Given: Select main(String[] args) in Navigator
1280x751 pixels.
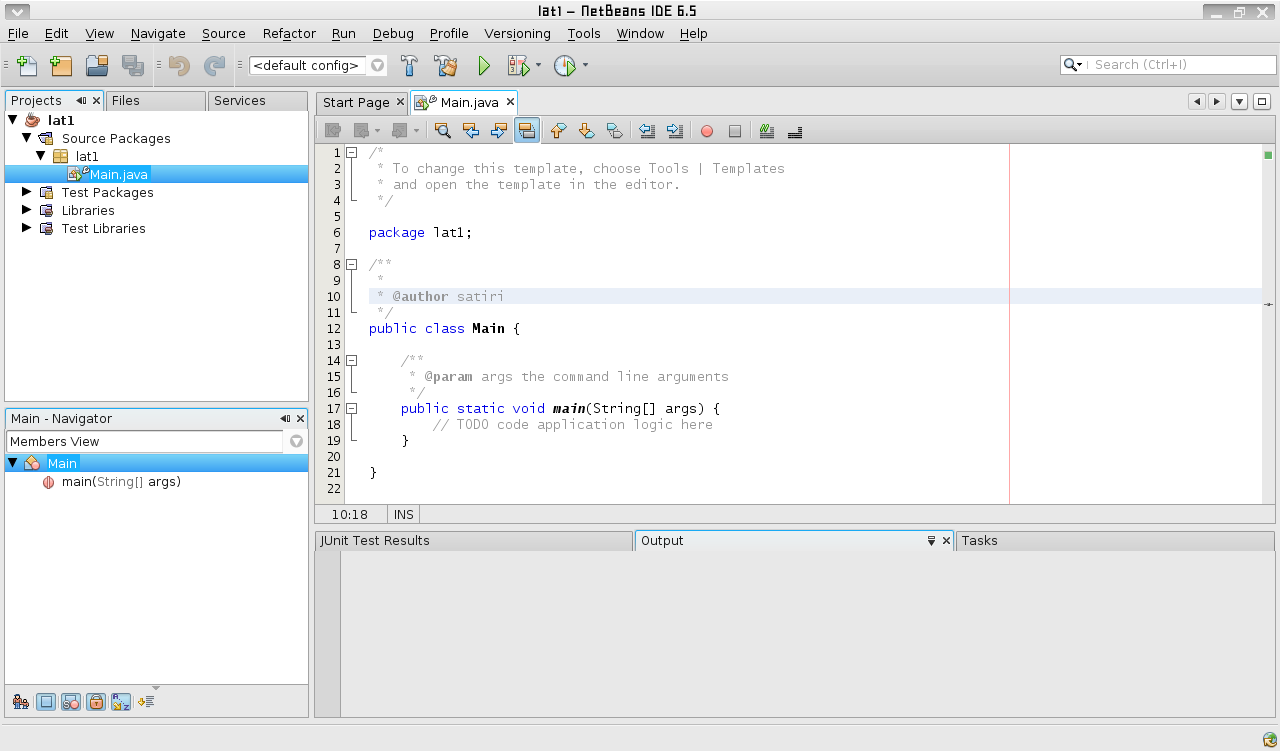Looking at the screenshot, I should [120, 482].
